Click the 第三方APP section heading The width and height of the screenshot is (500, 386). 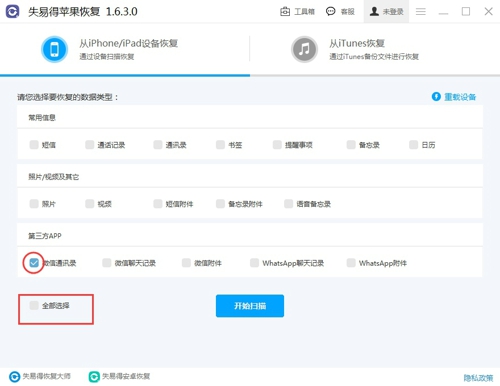45,236
